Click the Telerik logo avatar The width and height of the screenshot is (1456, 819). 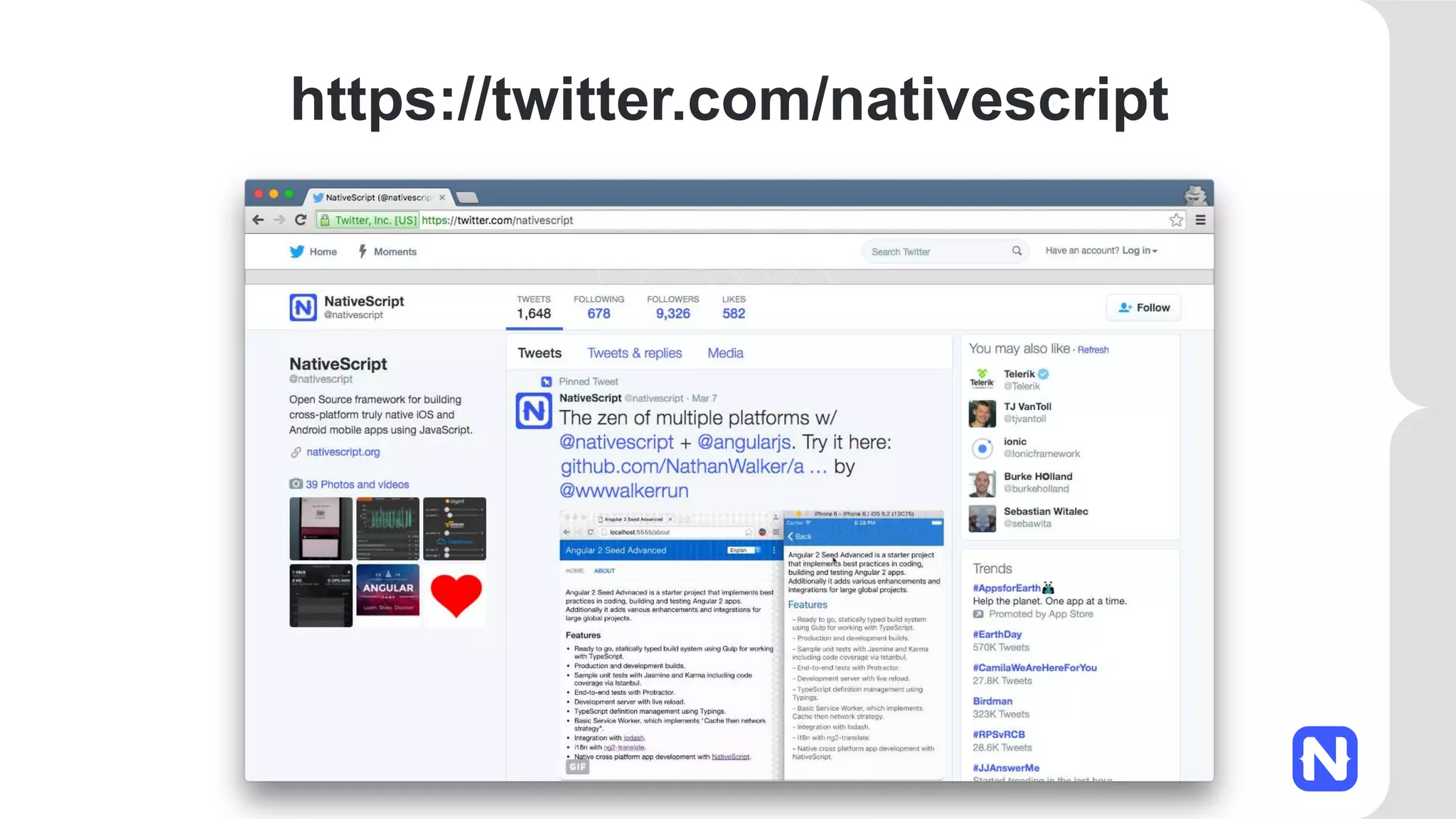tap(982, 379)
